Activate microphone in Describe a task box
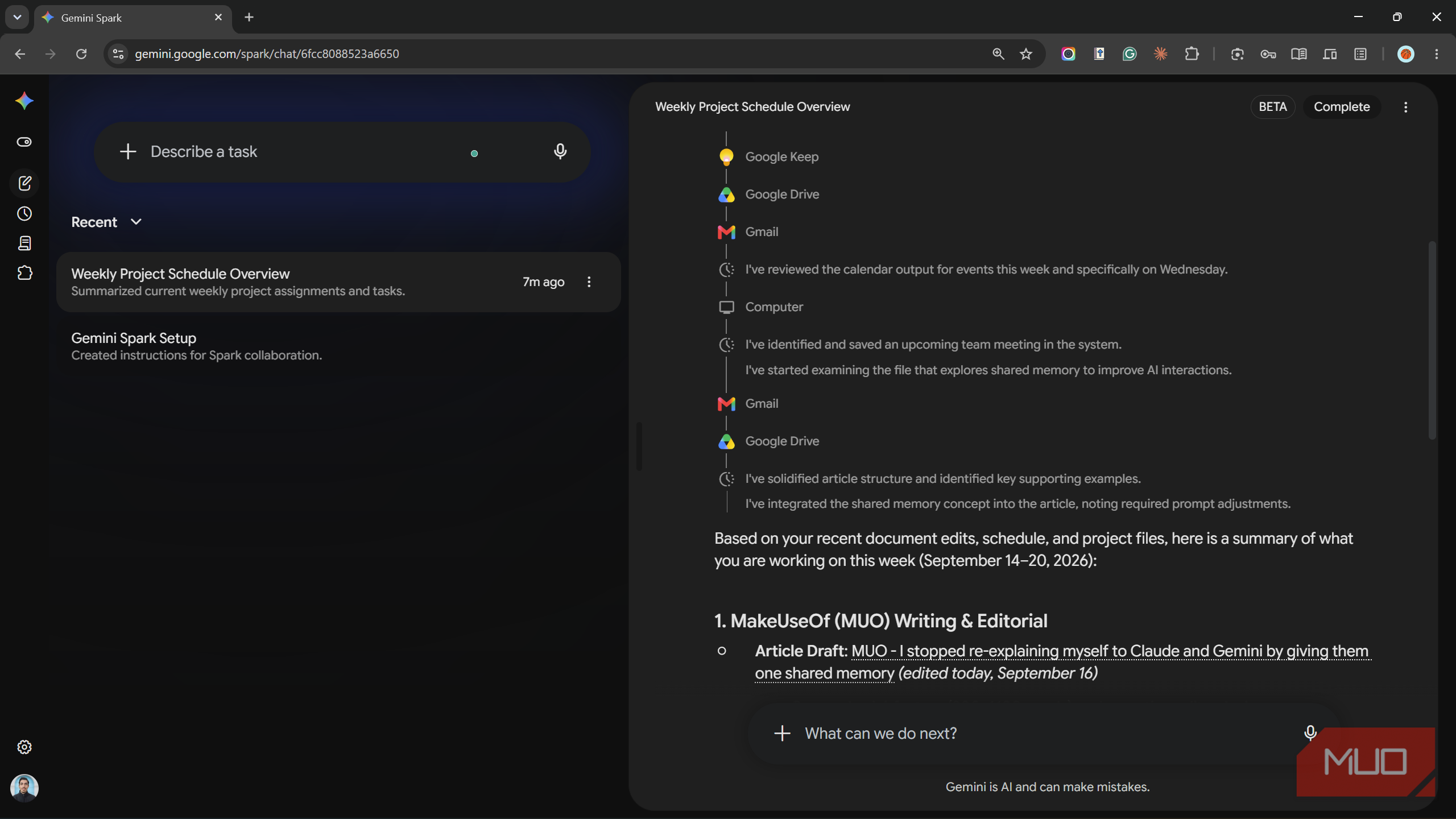 coord(560,151)
